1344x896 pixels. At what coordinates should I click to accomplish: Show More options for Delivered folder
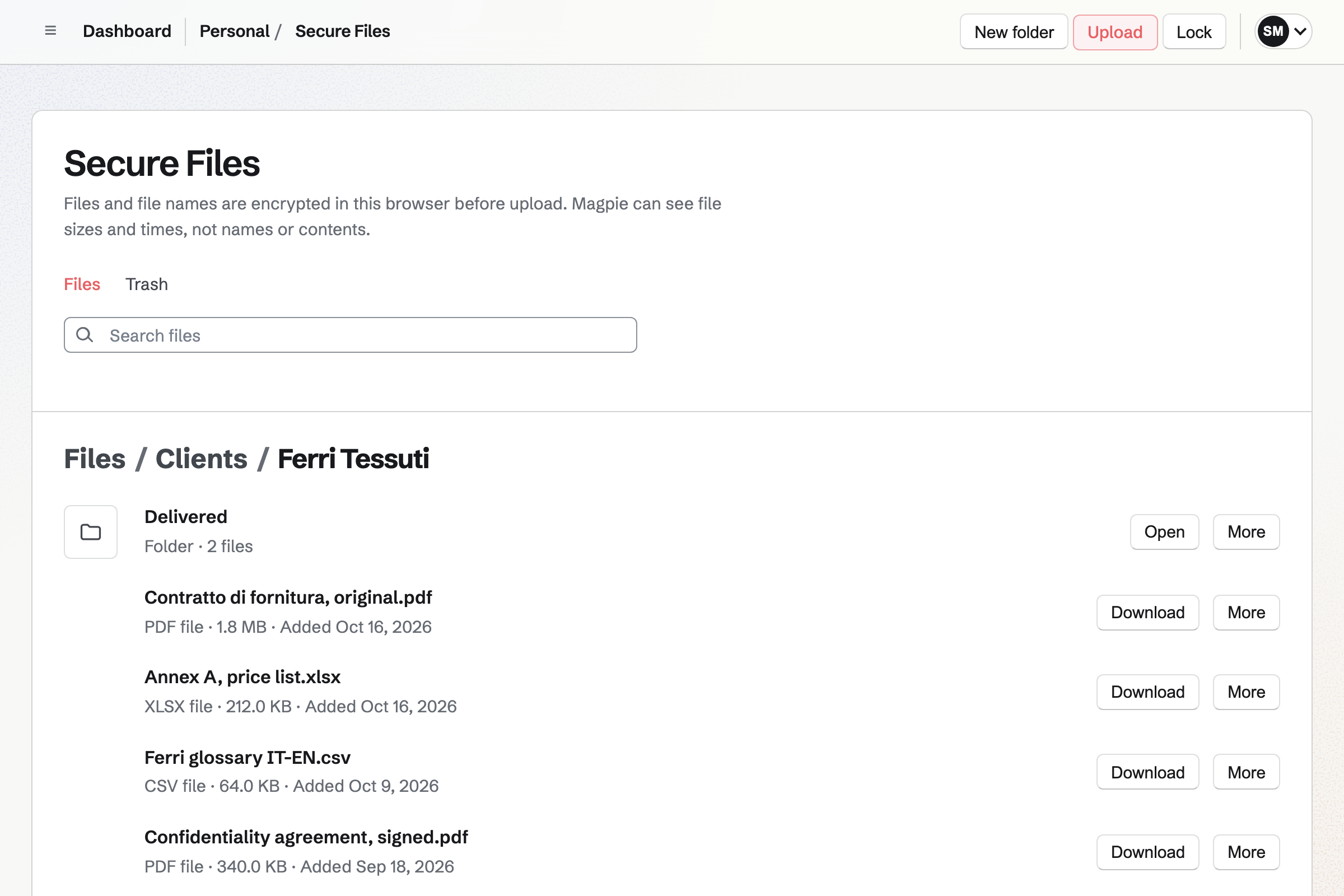point(1245,532)
